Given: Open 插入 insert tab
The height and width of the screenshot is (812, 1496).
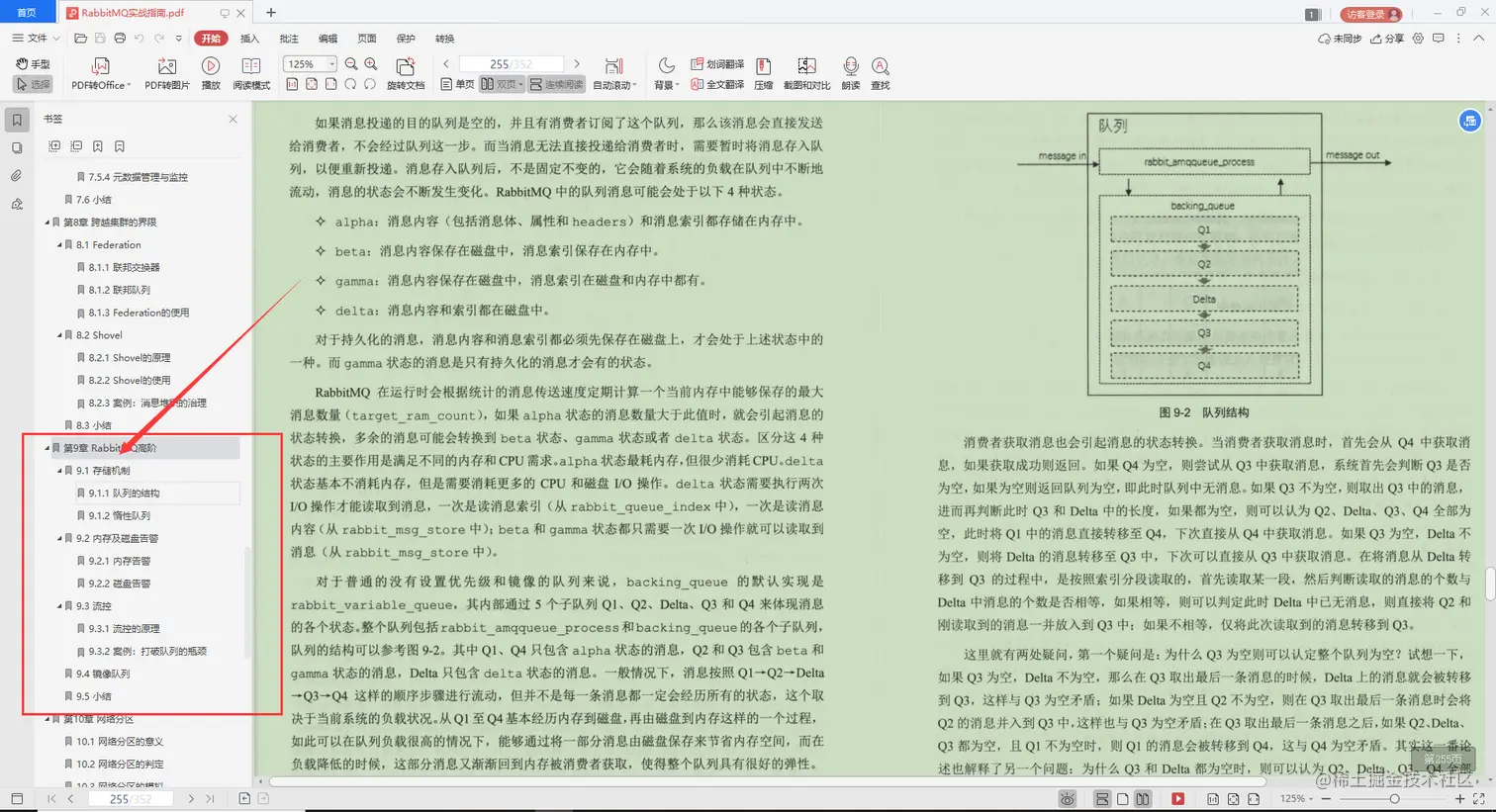Looking at the screenshot, I should [249, 39].
